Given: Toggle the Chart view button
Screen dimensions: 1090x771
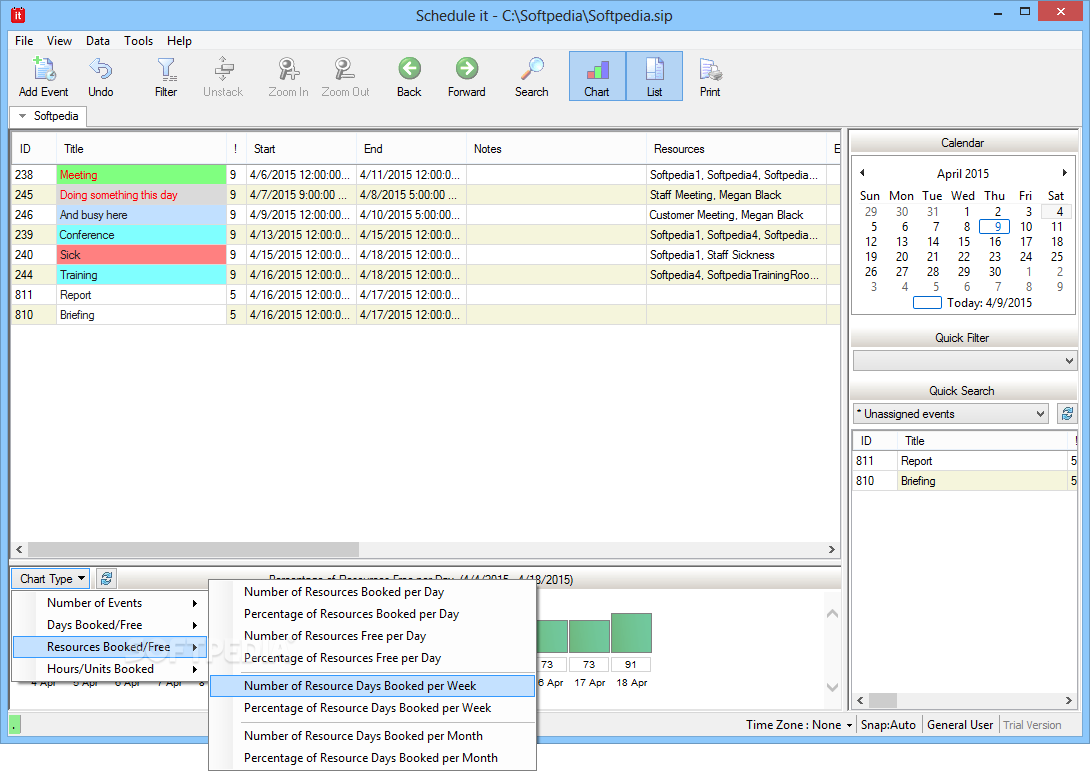Looking at the screenshot, I should point(597,76).
